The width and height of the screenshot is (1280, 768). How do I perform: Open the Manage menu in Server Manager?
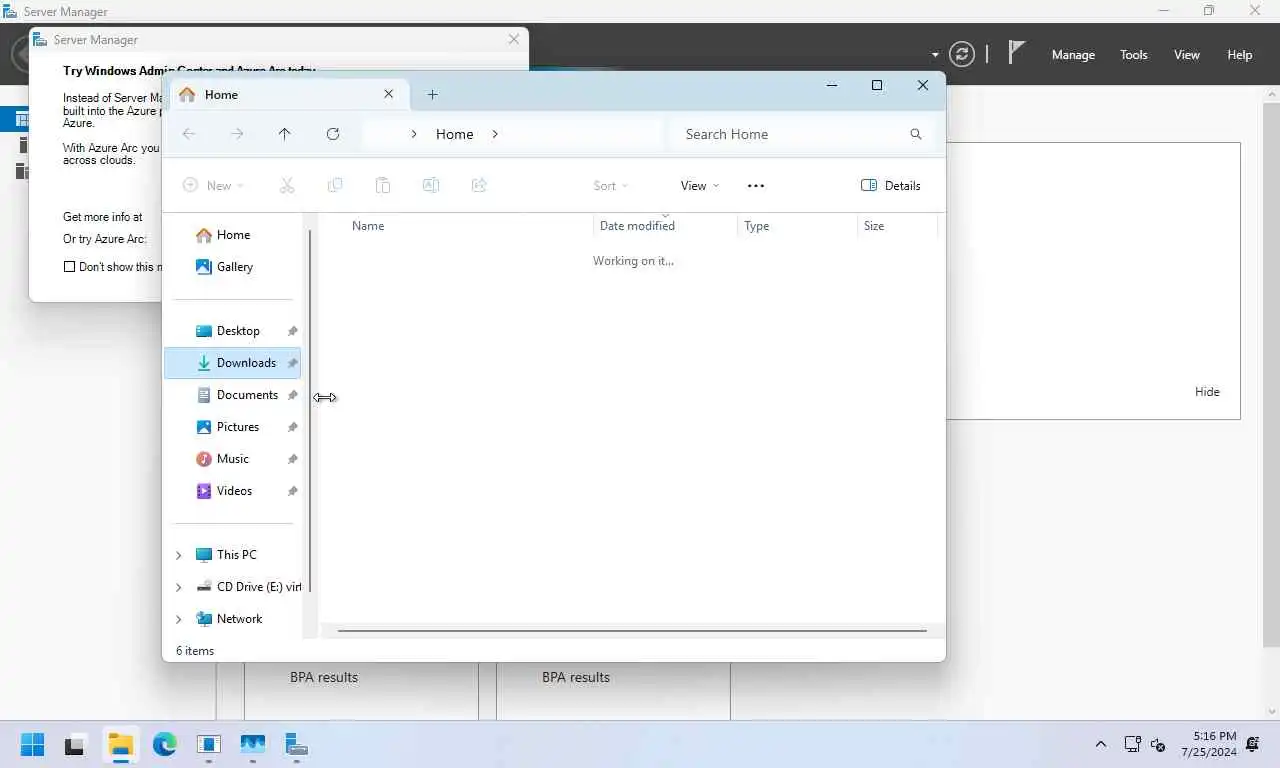(x=1073, y=55)
